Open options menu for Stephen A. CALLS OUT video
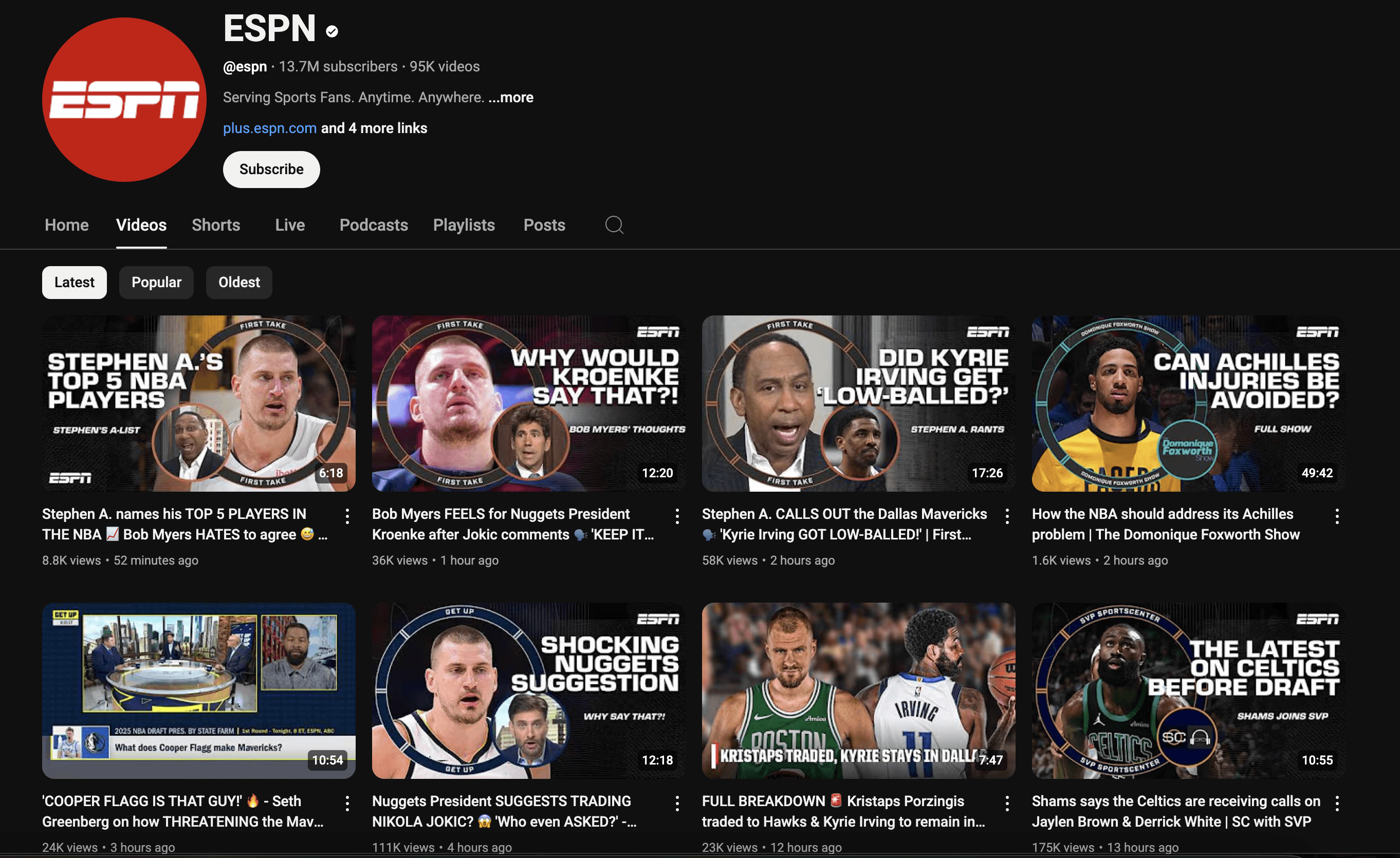The image size is (1400, 858). click(1007, 516)
